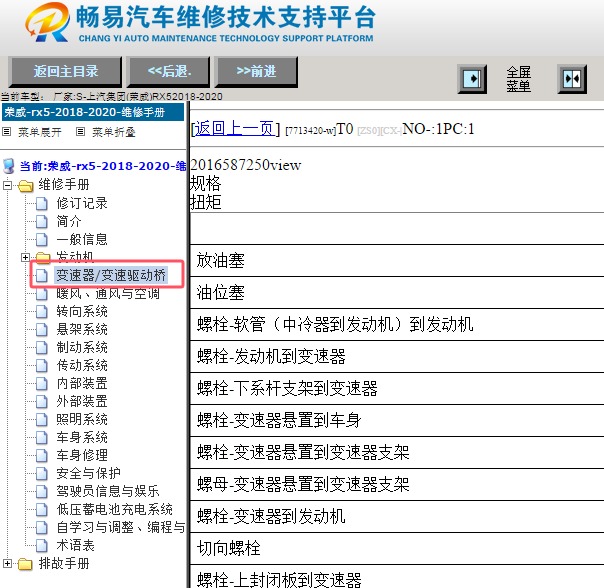
Task: Open the 内部装置 tree item
Action: pos(82,383)
